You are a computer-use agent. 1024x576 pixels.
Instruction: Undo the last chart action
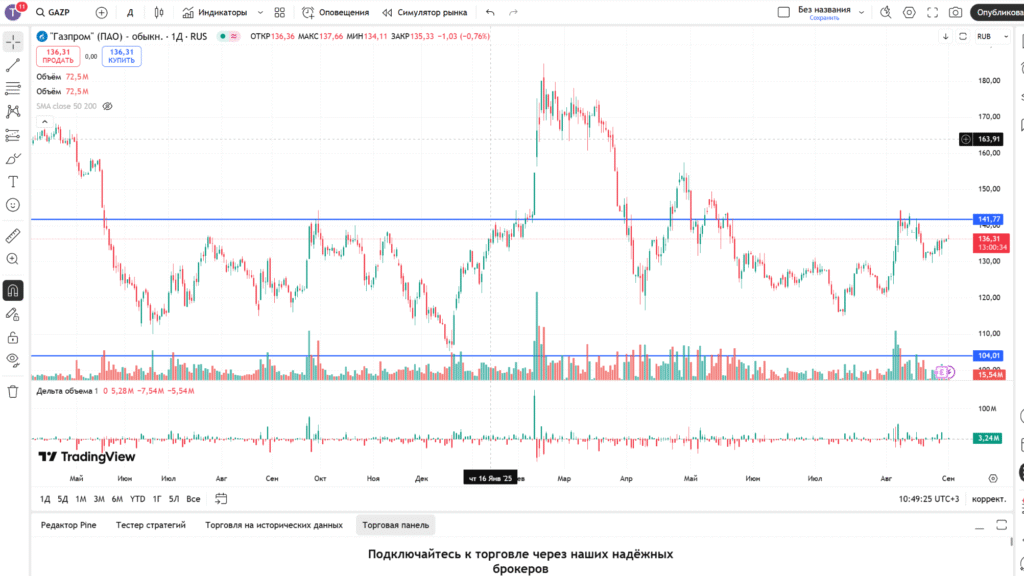tap(490, 12)
